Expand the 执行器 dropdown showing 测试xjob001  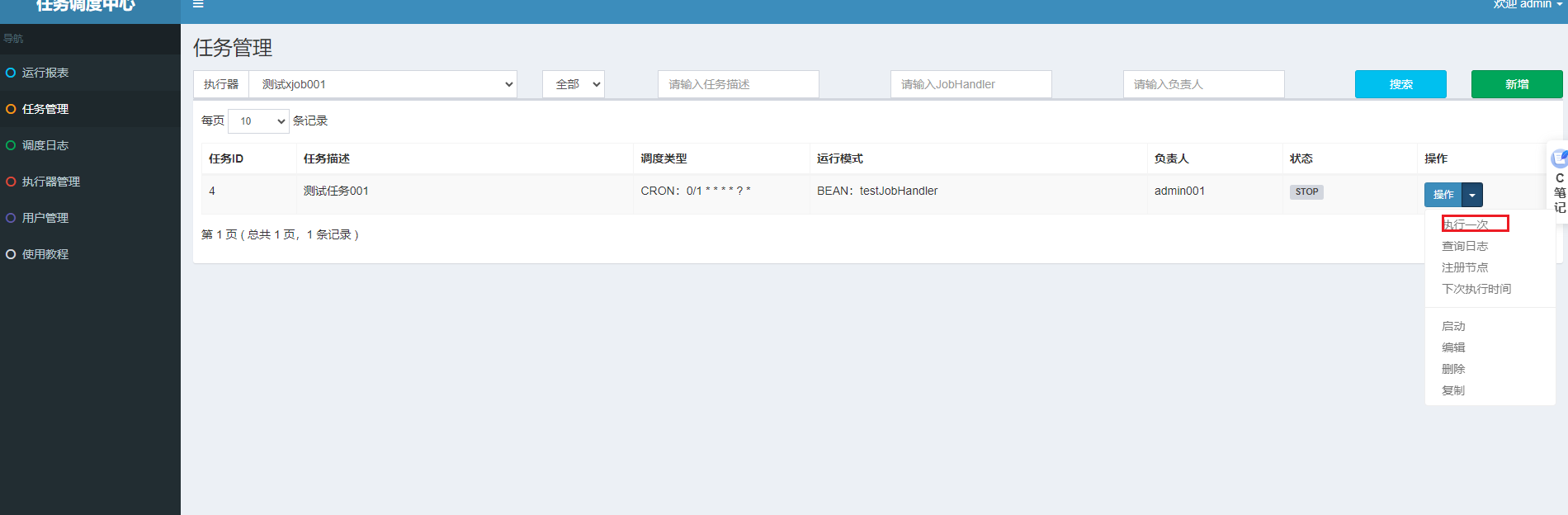click(383, 84)
